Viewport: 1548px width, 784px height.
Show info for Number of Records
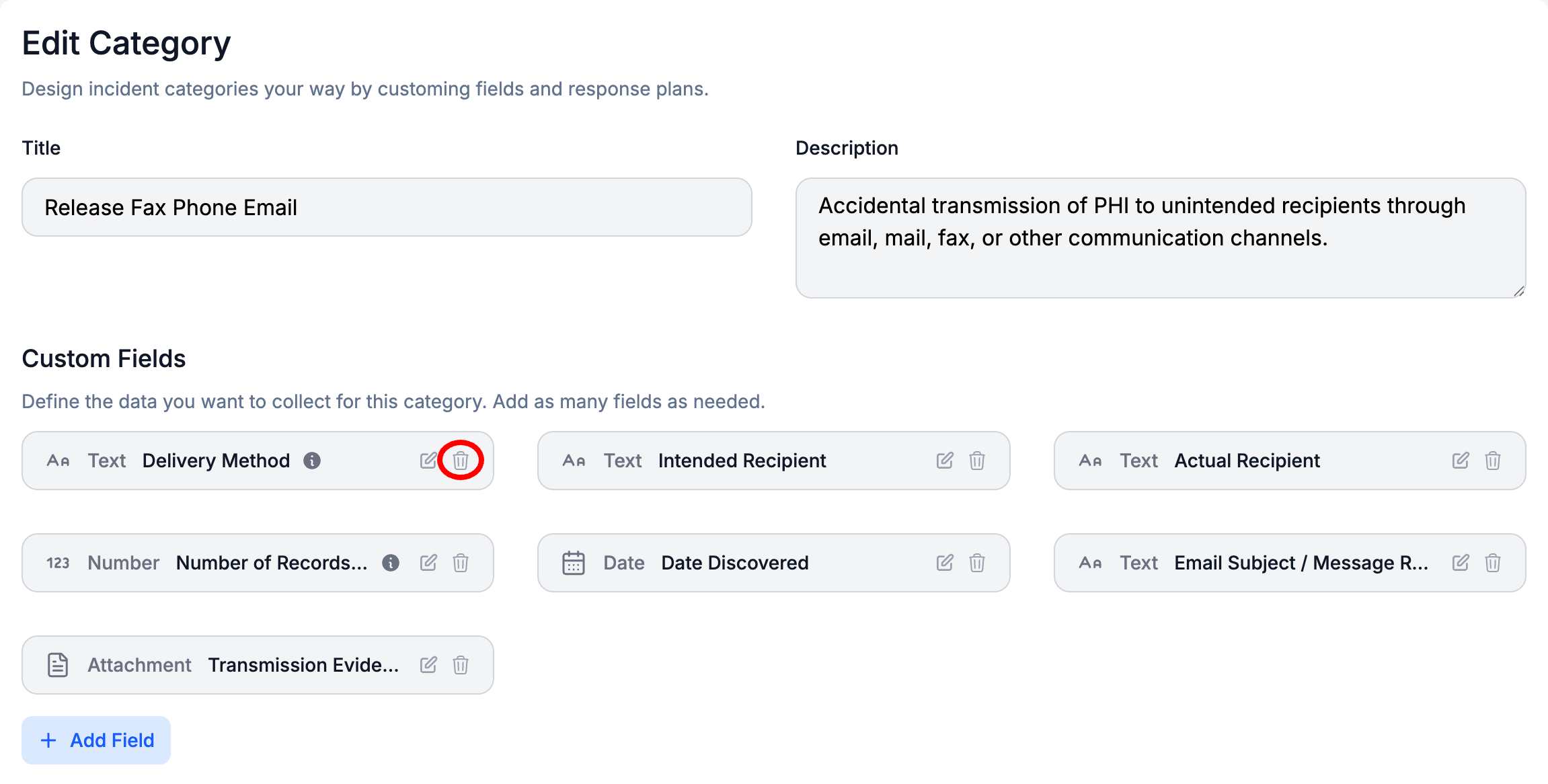pos(391,563)
